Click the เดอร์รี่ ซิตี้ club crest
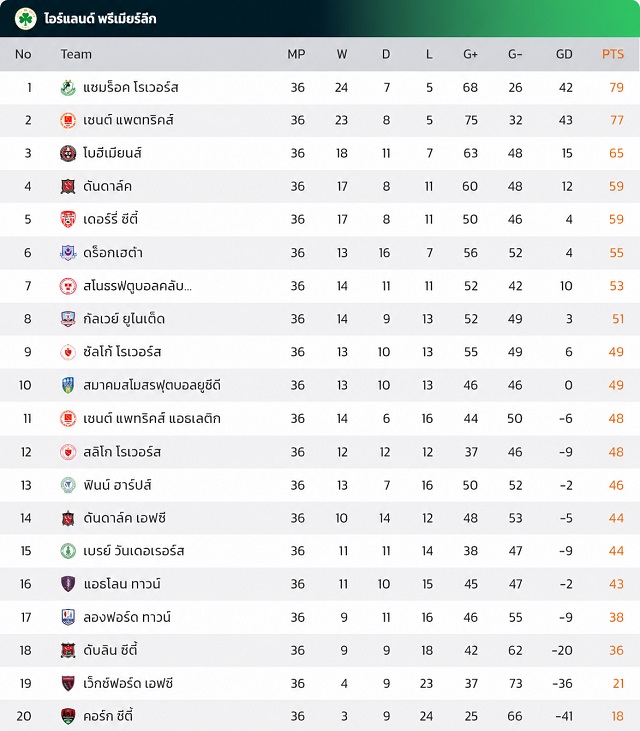 click(x=68, y=219)
